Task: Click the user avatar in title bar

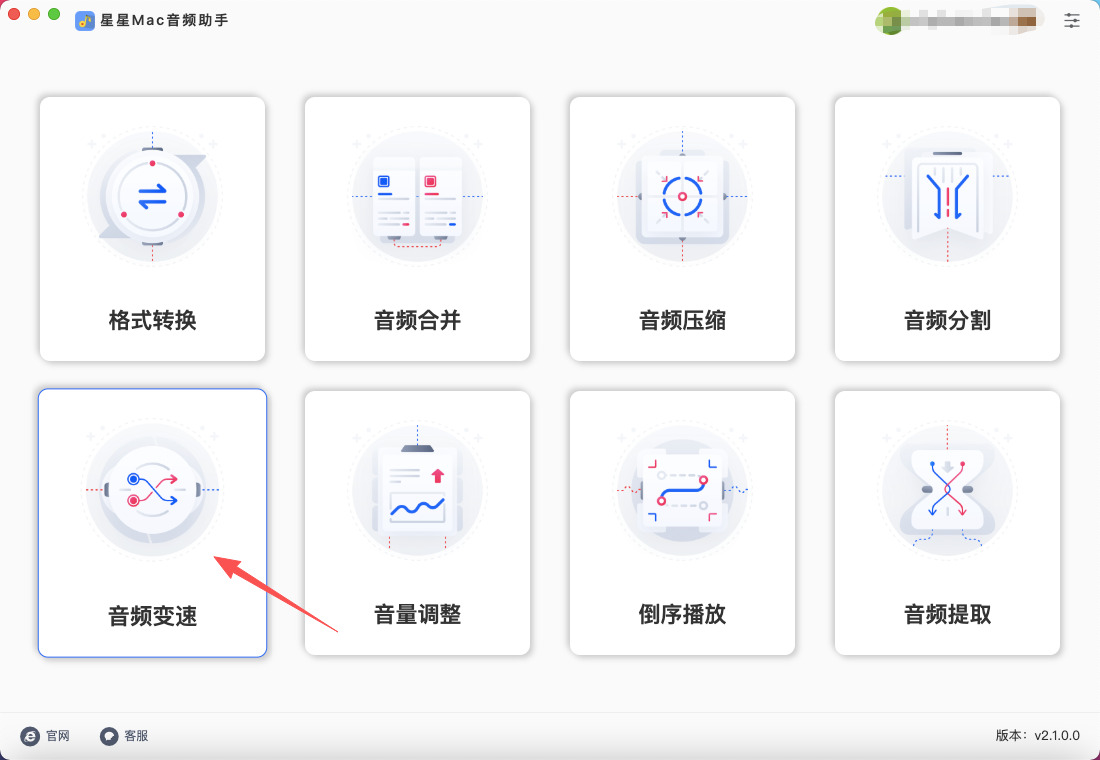Action: coord(889,20)
